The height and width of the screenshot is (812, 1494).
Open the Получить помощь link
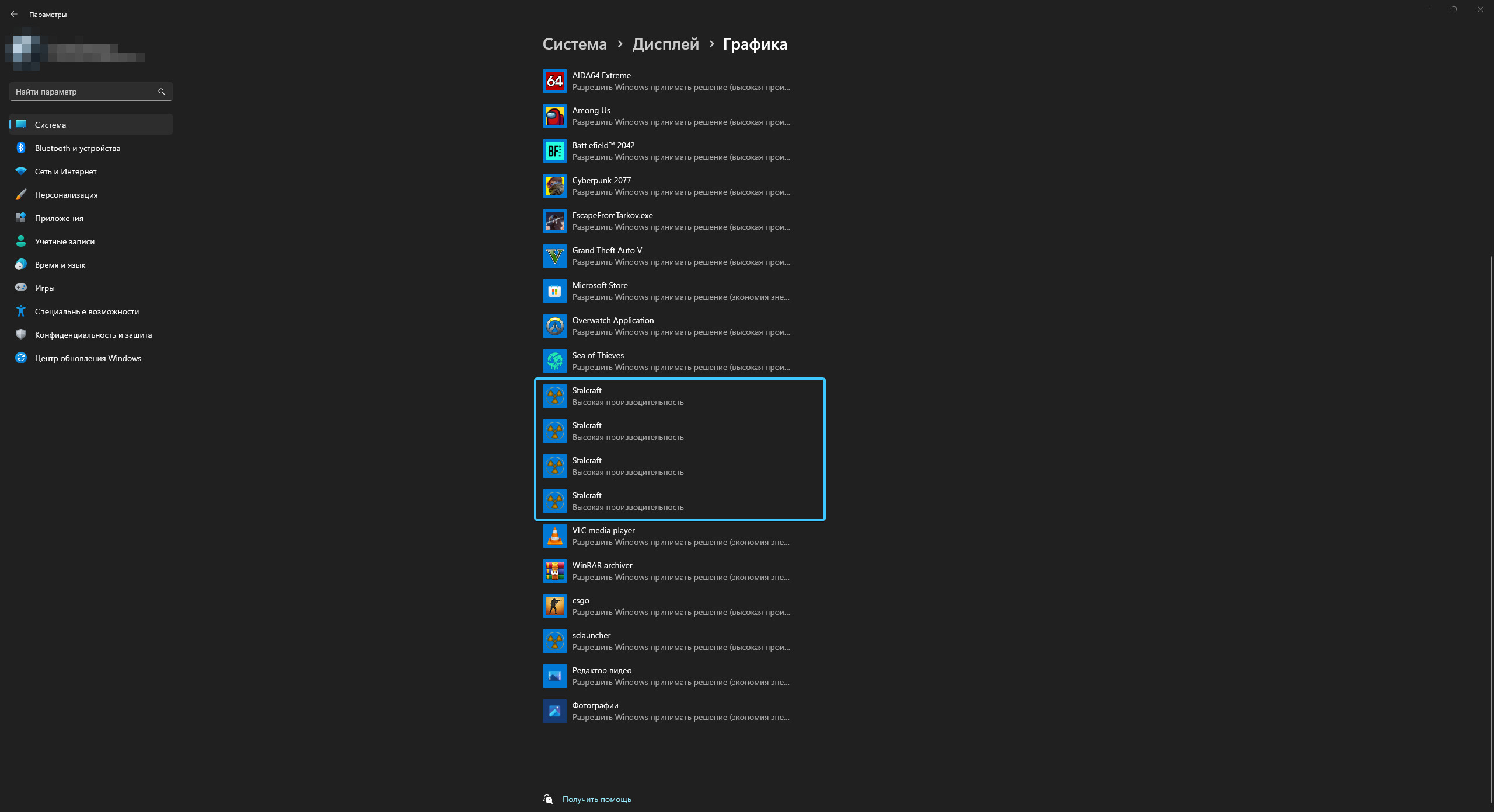tap(596, 799)
